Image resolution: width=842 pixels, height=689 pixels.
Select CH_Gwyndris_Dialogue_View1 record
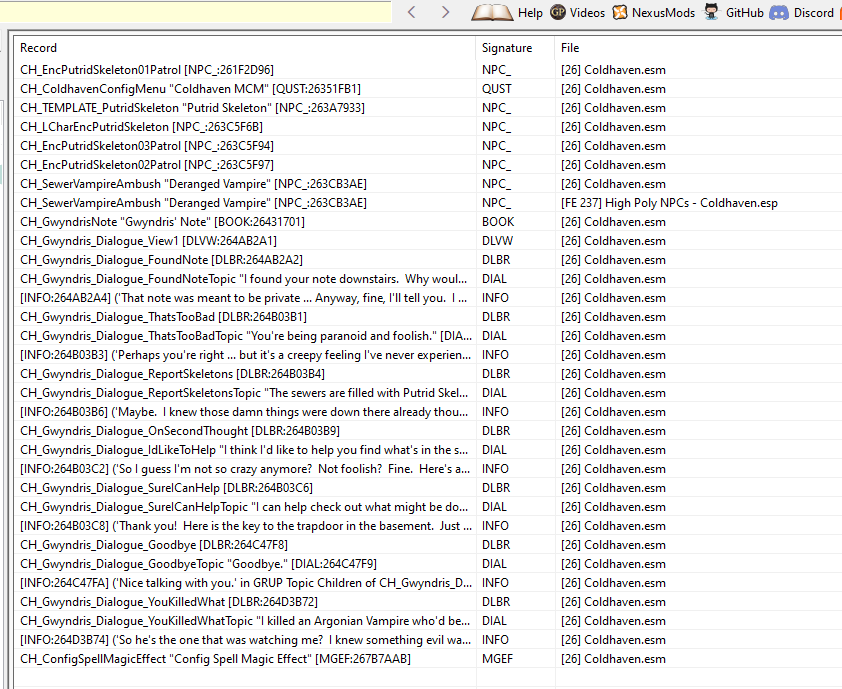148,241
